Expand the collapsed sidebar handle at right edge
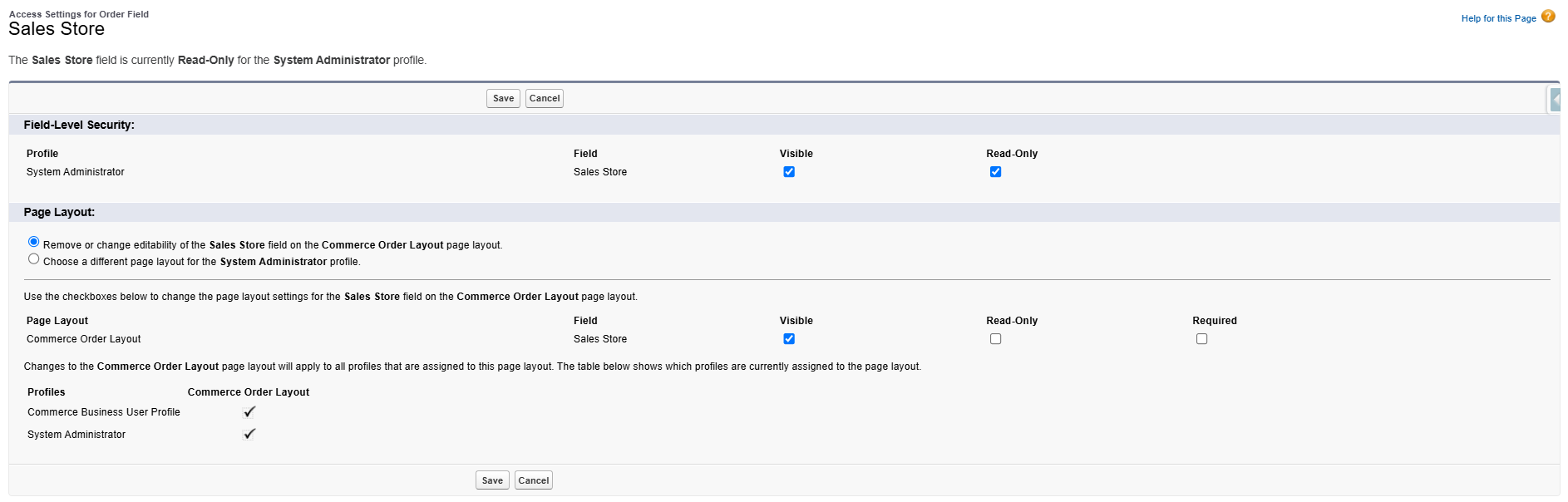Image resolution: width=1568 pixels, height=502 pixels. click(x=1555, y=100)
